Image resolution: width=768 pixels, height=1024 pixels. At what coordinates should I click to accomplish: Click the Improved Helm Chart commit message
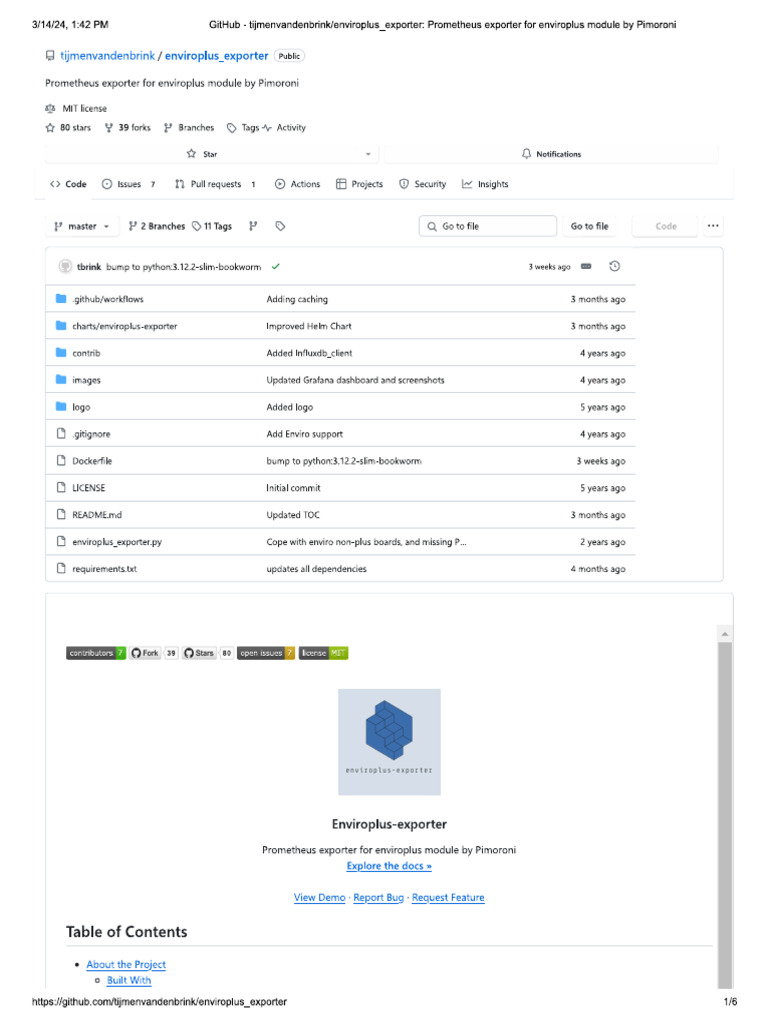pos(309,326)
